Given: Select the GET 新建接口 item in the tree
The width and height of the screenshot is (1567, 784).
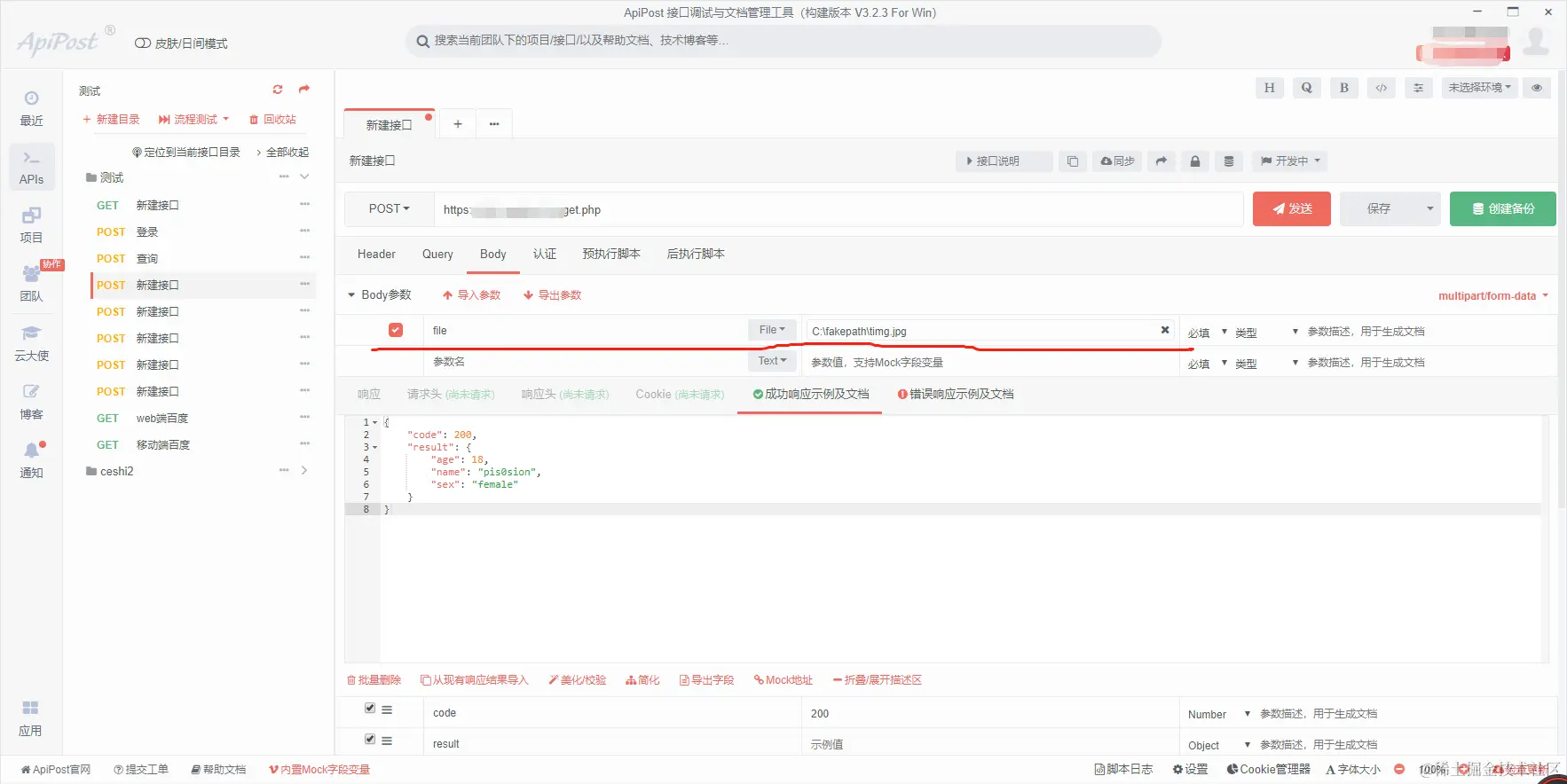Looking at the screenshot, I should coord(203,205).
